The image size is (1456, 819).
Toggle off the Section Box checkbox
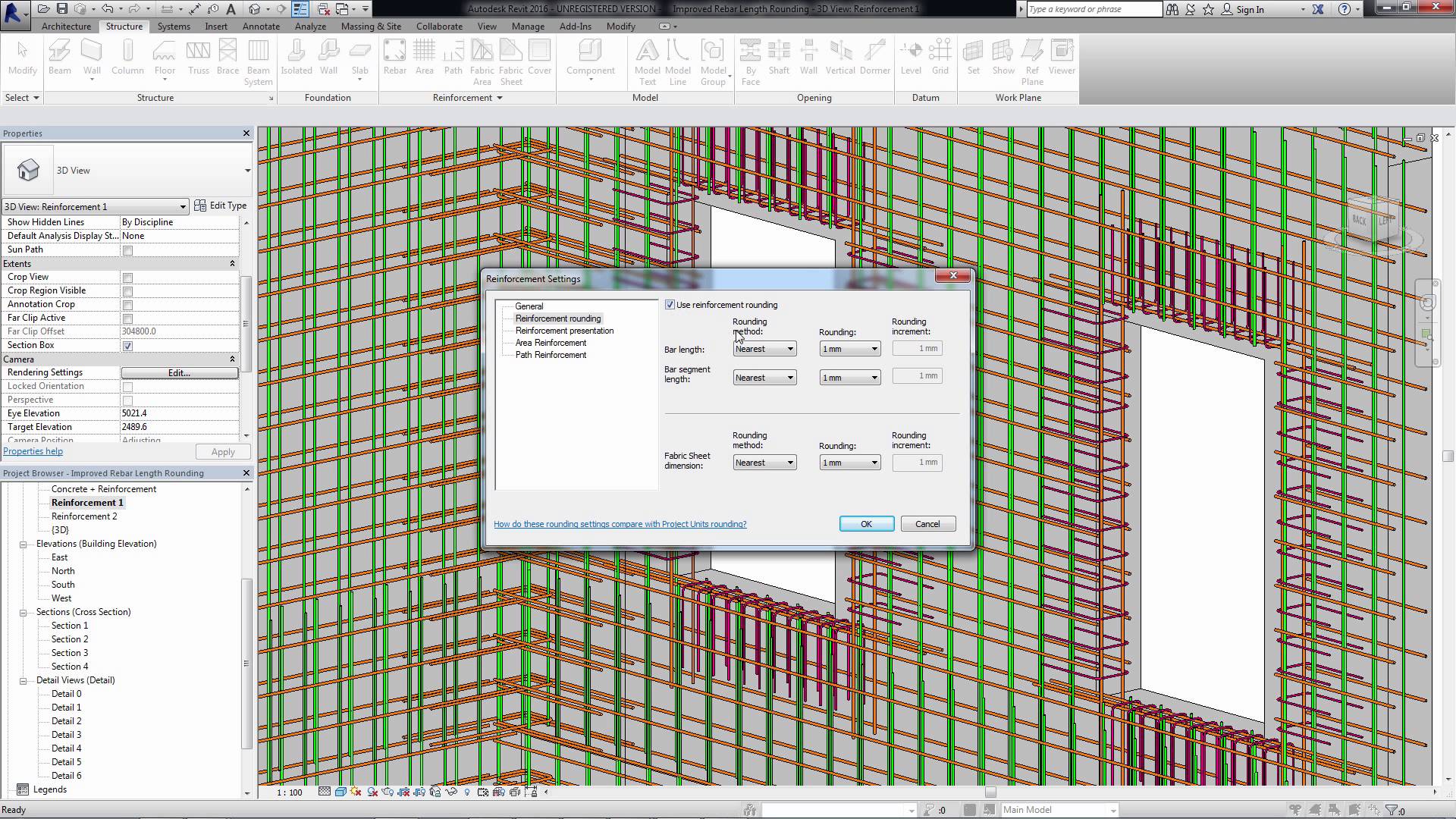[x=127, y=345]
